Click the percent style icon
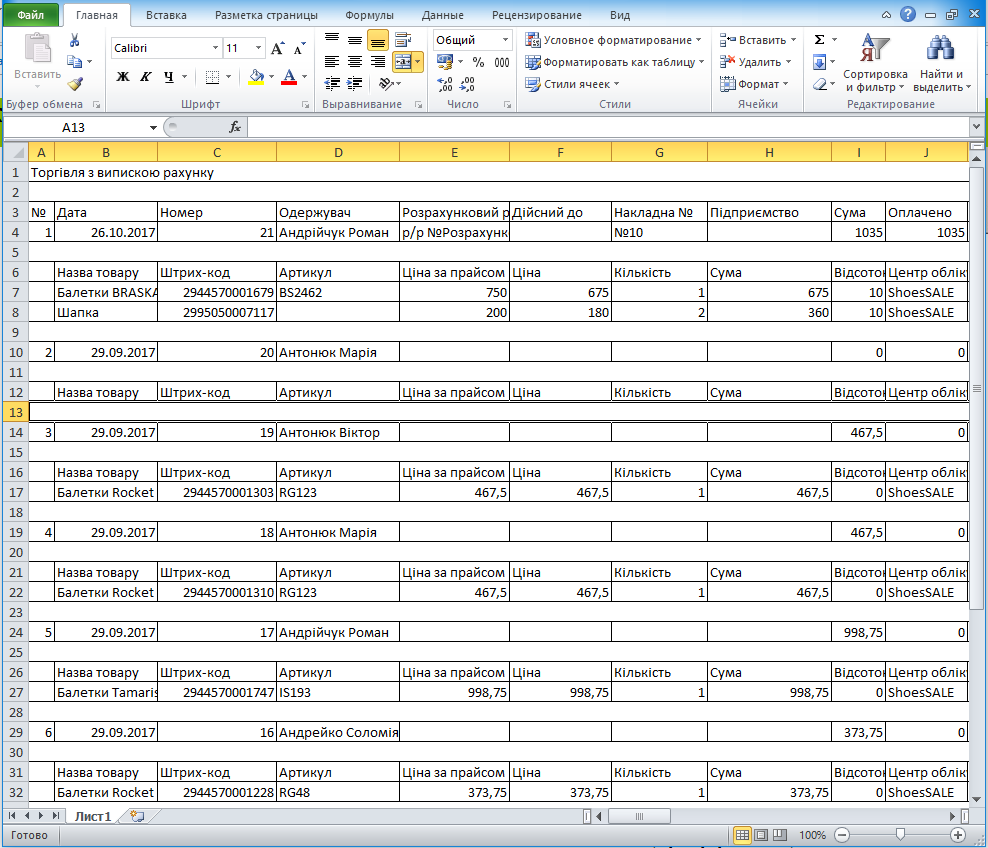This screenshot has width=988, height=848. point(477,62)
